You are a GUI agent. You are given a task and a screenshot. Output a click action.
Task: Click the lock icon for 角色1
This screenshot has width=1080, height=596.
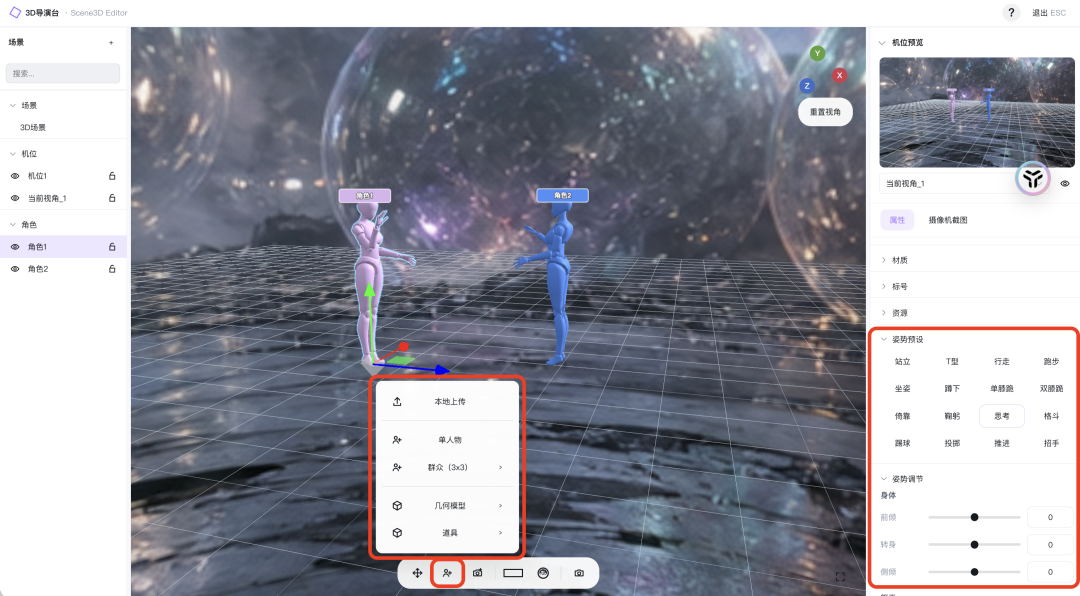coord(112,247)
